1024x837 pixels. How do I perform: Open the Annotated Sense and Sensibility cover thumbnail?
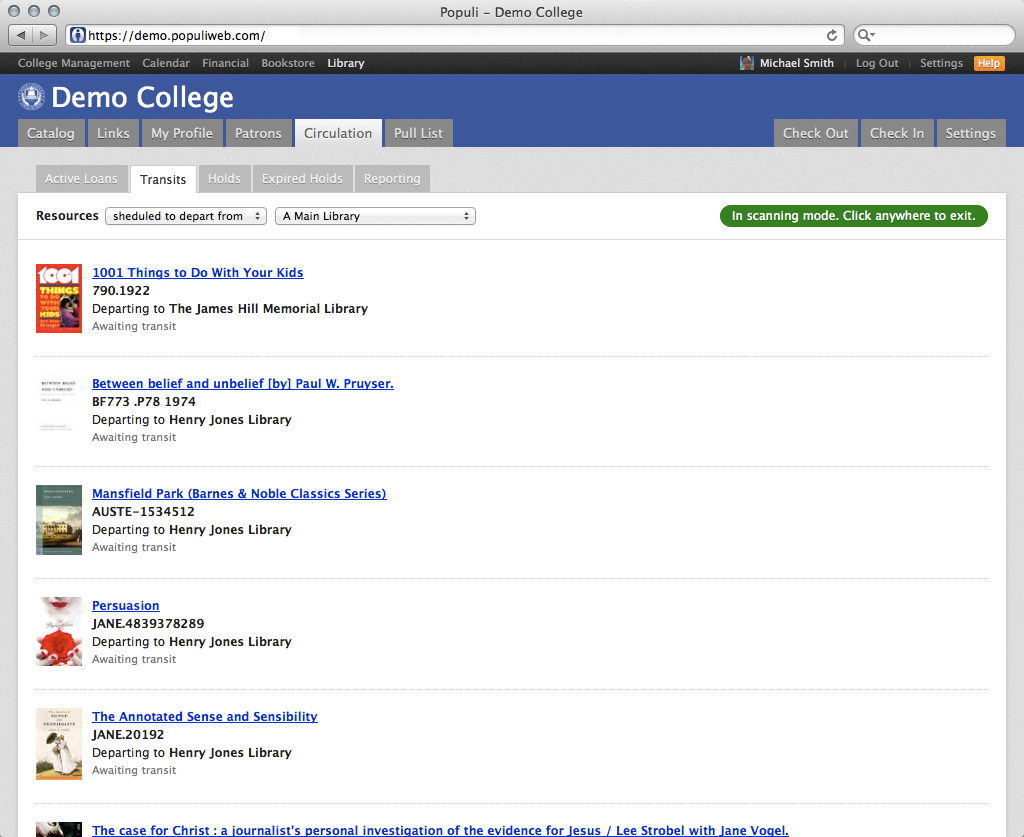coord(59,744)
